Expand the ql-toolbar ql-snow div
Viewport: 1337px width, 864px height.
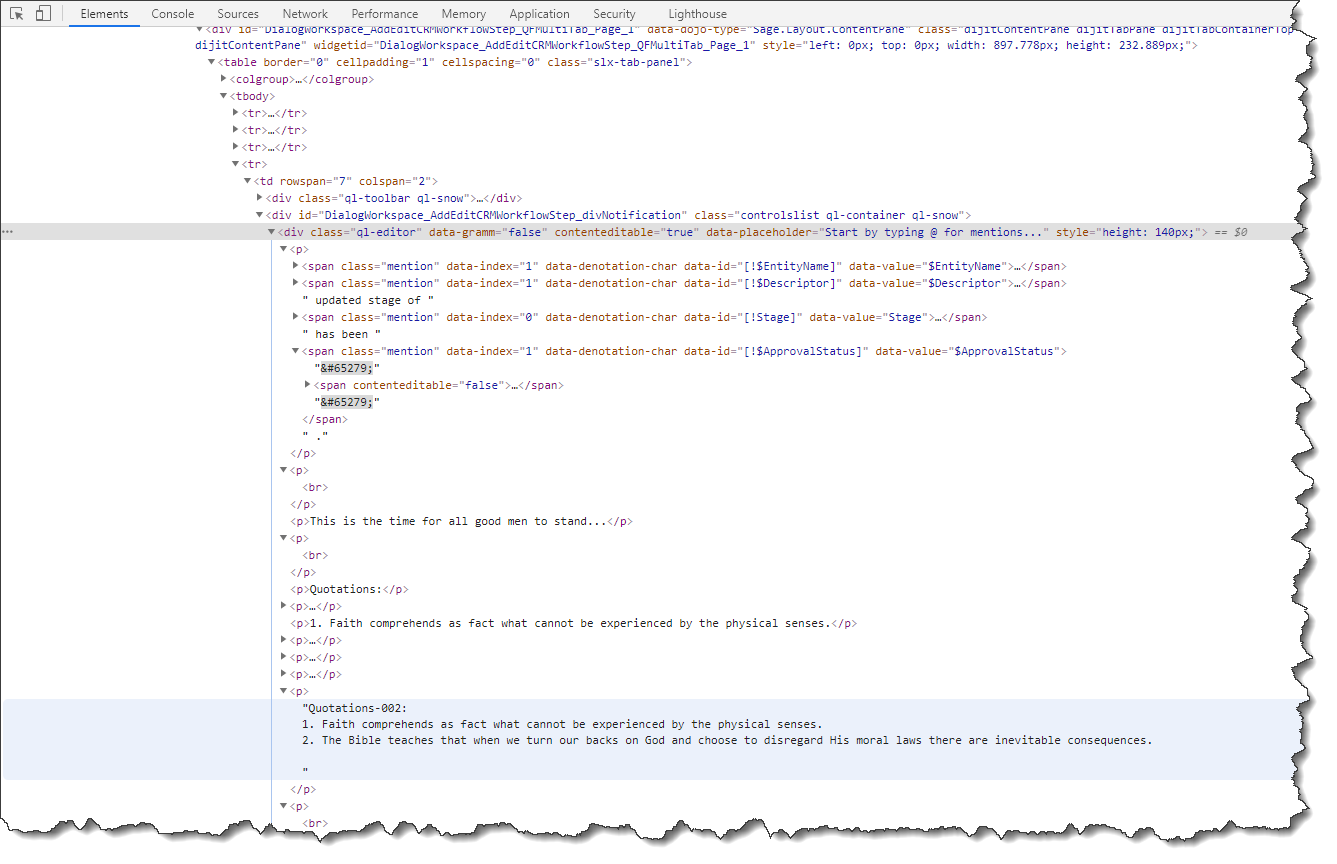[x=260, y=198]
